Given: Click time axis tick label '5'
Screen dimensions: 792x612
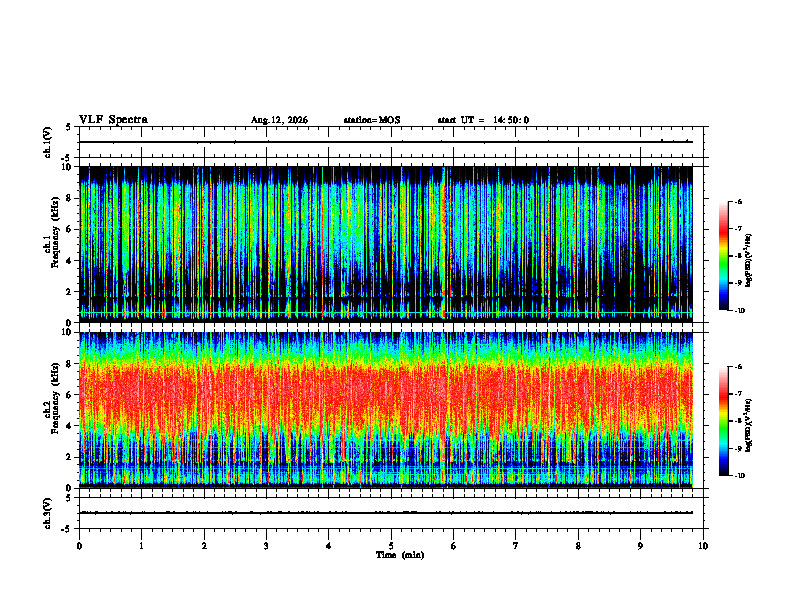Looking at the screenshot, I should pos(391,546).
